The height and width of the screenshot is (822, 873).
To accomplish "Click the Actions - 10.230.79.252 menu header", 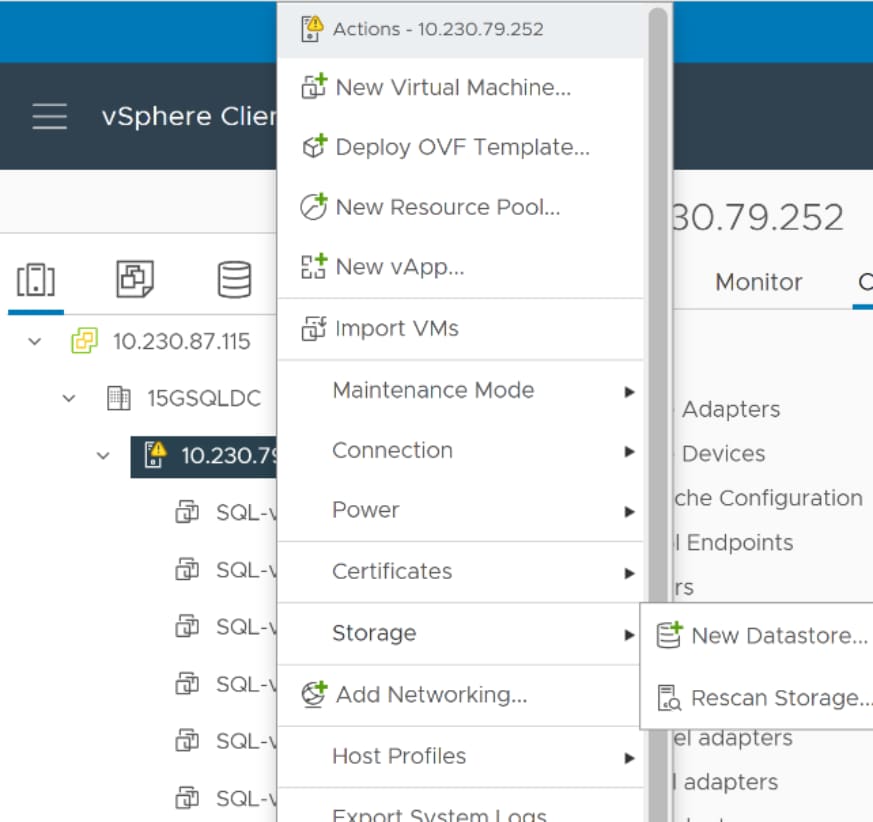I will [460, 29].
